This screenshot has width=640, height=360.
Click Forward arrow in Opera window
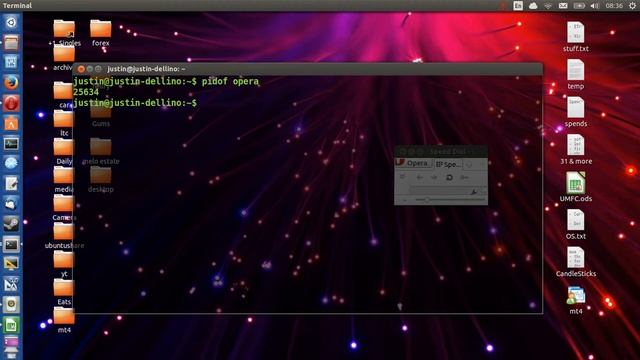[x=434, y=178]
